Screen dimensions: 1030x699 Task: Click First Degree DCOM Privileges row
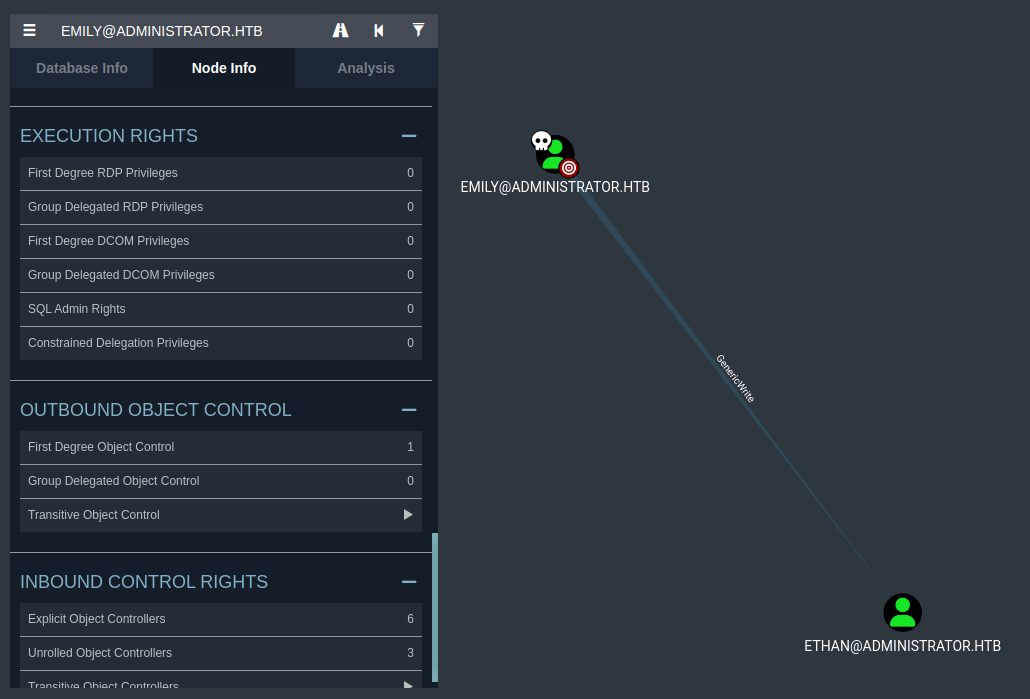[221, 242]
